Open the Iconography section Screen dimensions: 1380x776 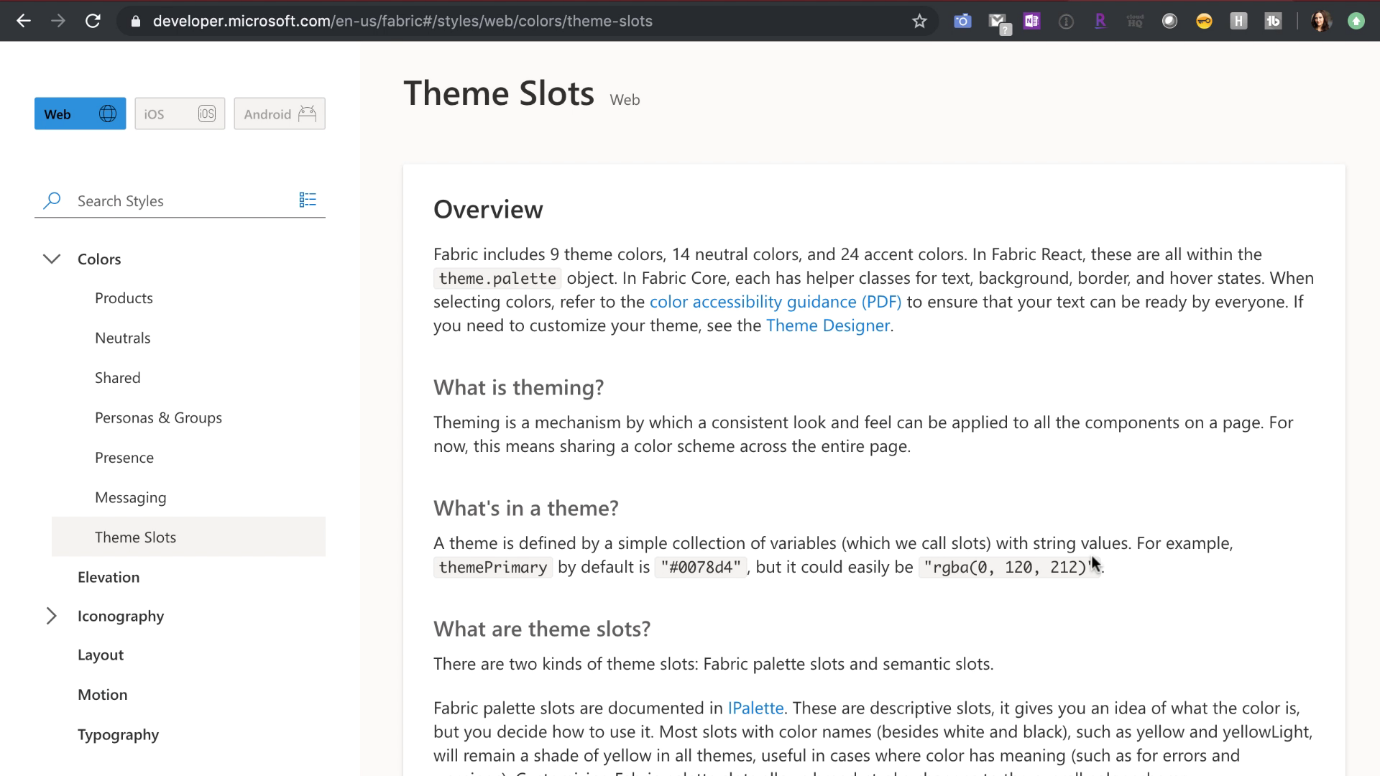click(121, 616)
